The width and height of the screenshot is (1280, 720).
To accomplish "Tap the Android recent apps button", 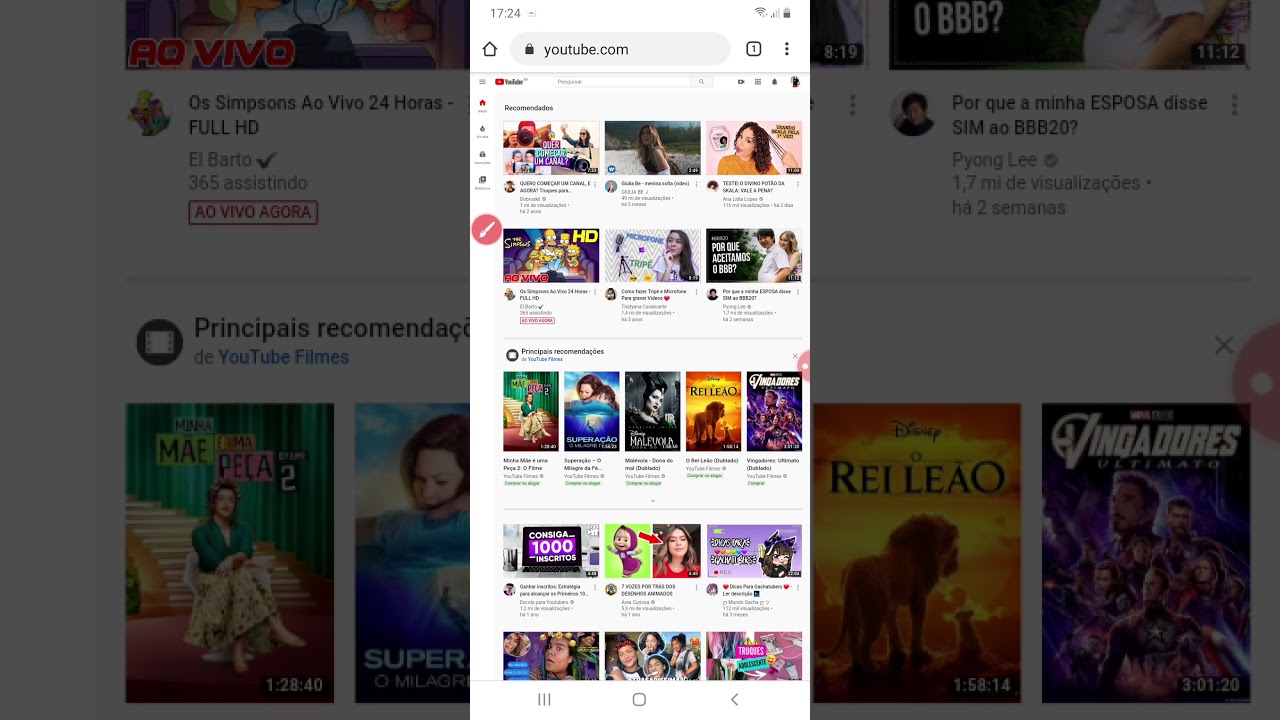I will click(544, 700).
